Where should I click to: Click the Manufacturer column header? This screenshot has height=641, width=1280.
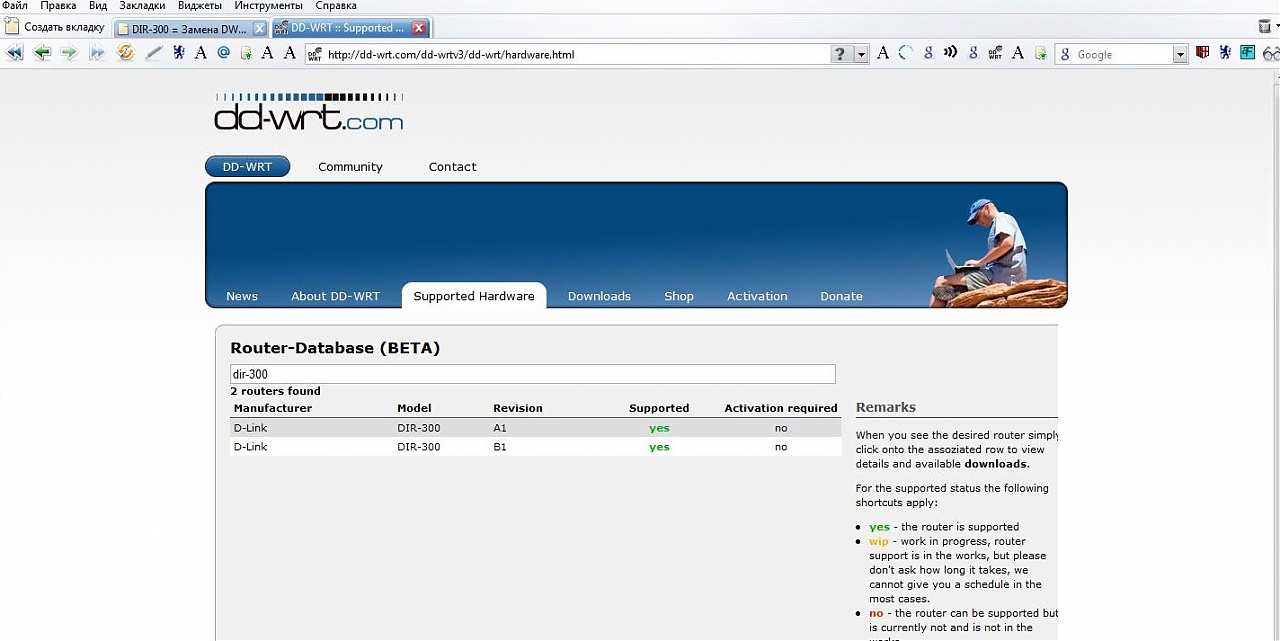pos(273,408)
